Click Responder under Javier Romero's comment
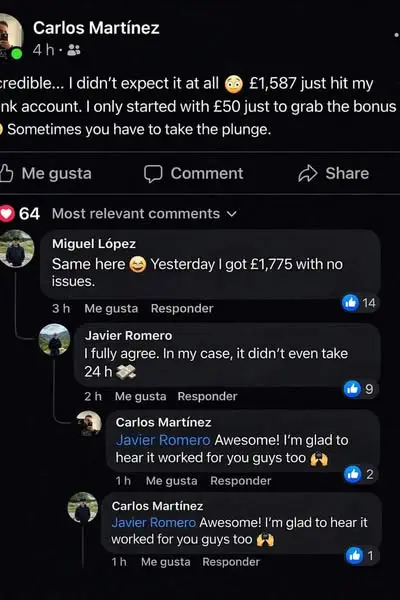400x600 pixels. coord(207,396)
